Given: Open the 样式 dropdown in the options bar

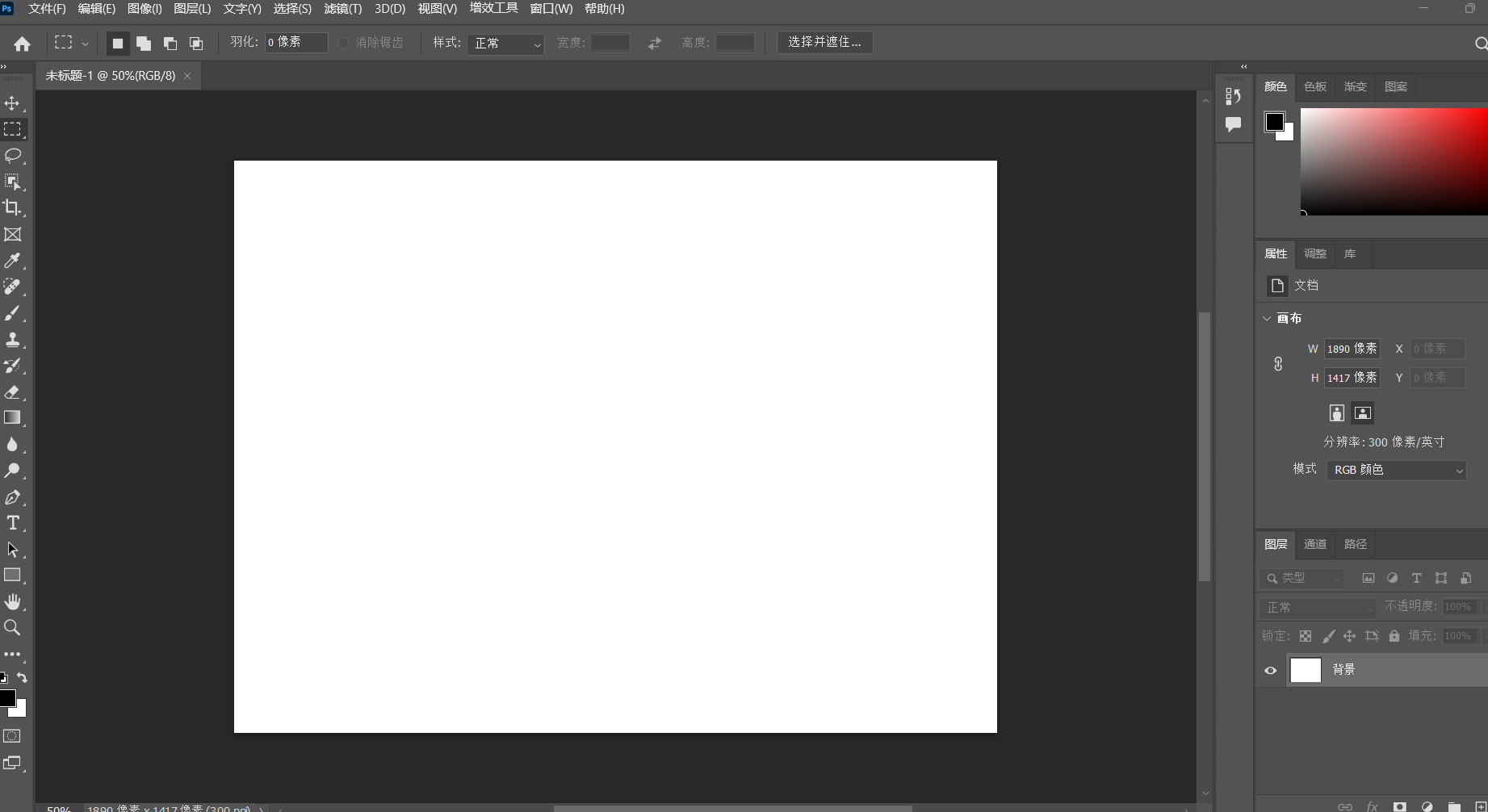Looking at the screenshot, I should 506,44.
